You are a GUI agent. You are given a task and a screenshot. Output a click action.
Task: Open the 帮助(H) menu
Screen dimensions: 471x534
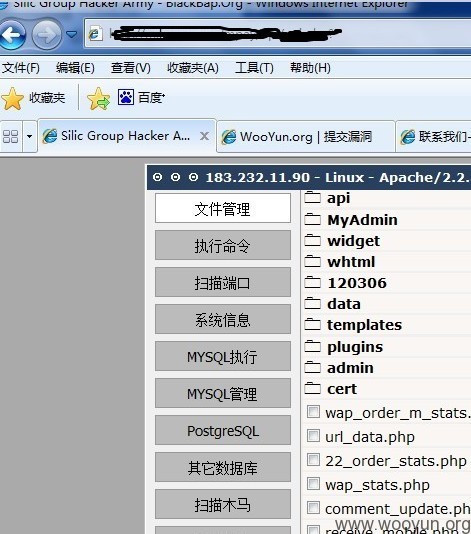tap(310, 68)
